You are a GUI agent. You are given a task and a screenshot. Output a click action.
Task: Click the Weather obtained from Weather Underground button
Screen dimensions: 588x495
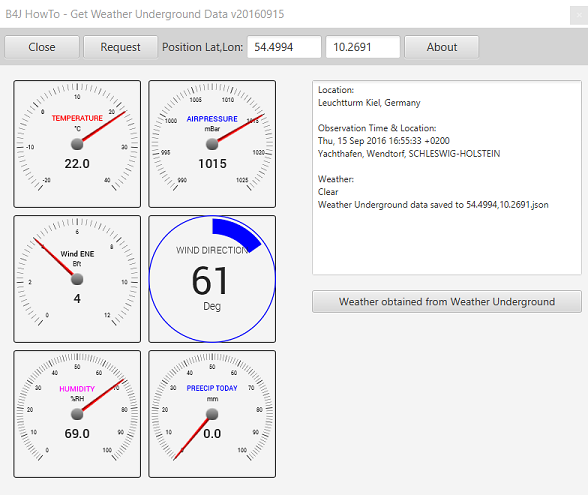[447, 302]
